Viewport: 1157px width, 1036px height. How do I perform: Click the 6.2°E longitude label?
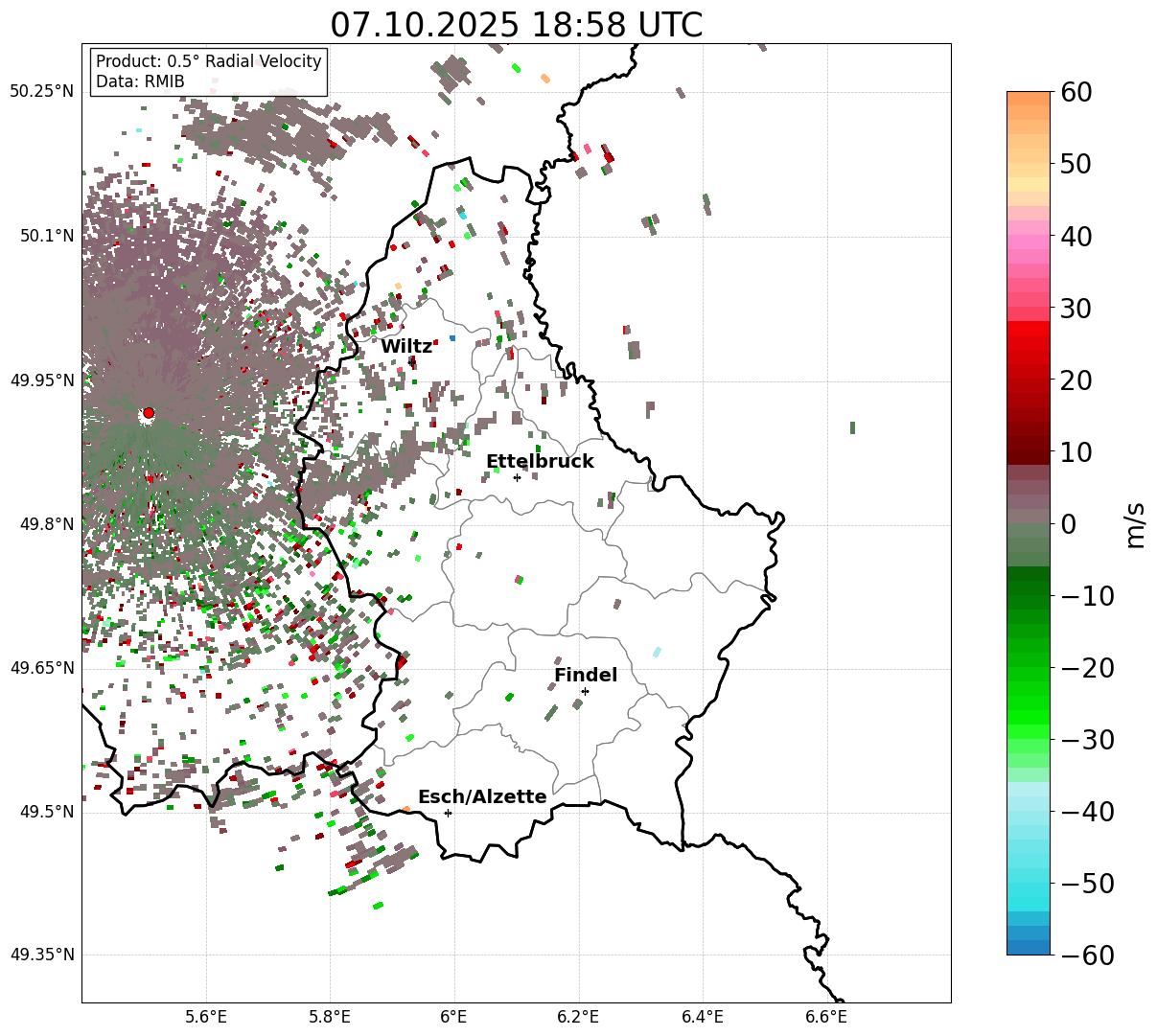579,1018
